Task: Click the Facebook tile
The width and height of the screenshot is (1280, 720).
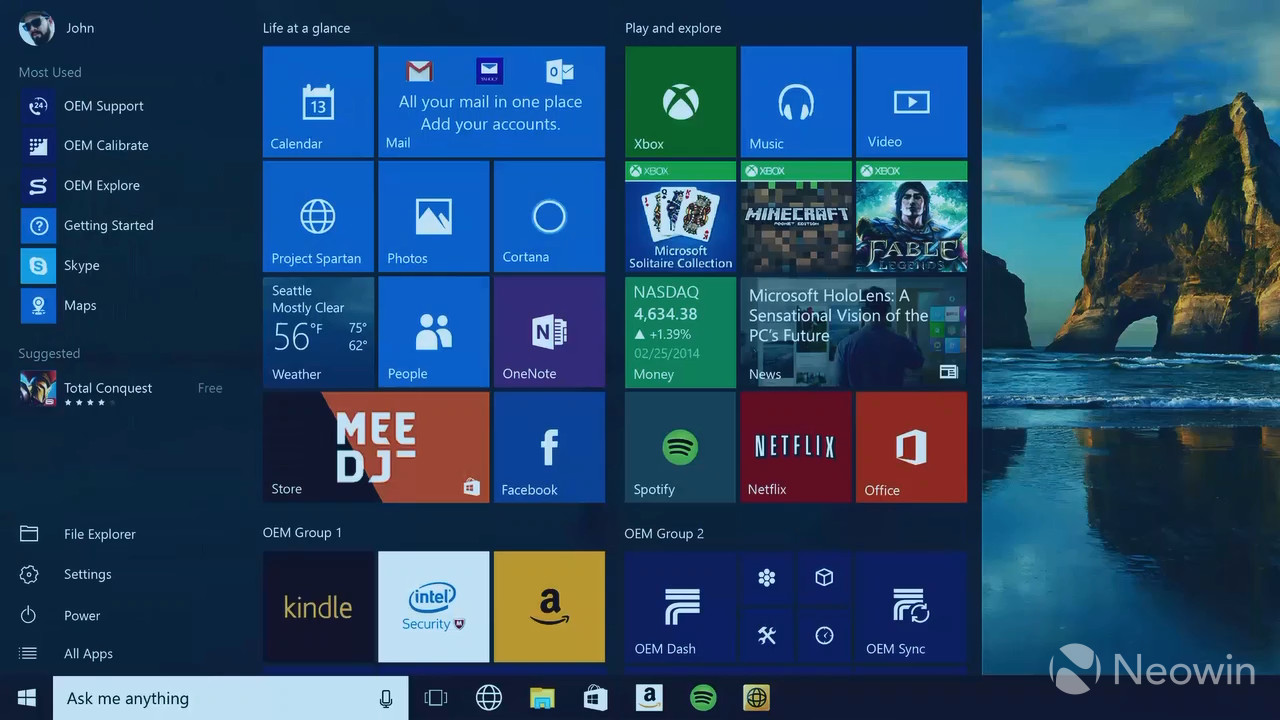Action: pyautogui.click(x=549, y=447)
